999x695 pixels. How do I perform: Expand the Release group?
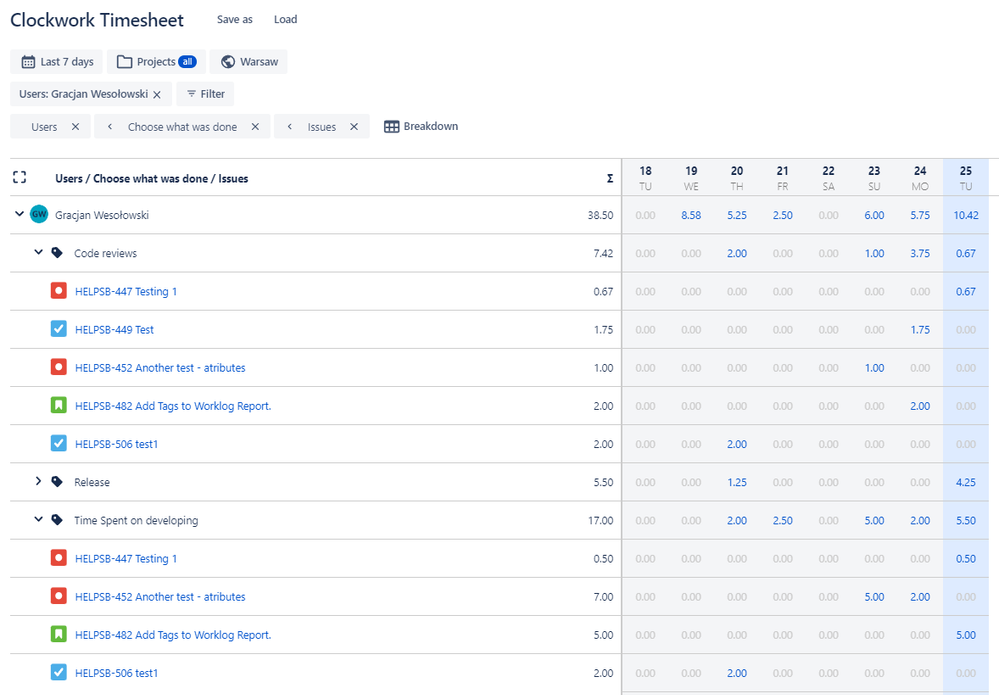click(x=38, y=481)
